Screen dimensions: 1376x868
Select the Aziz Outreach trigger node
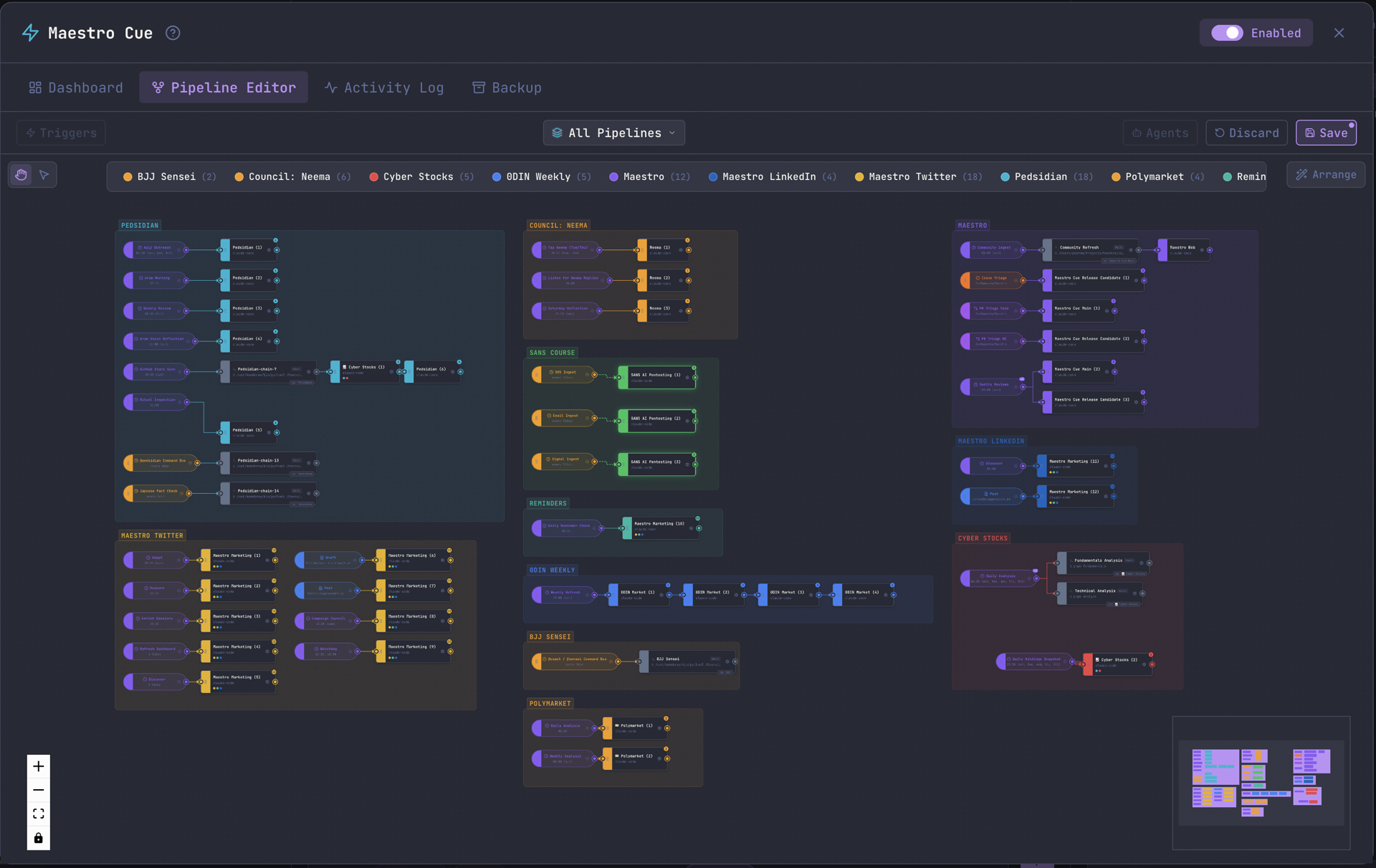(155, 249)
